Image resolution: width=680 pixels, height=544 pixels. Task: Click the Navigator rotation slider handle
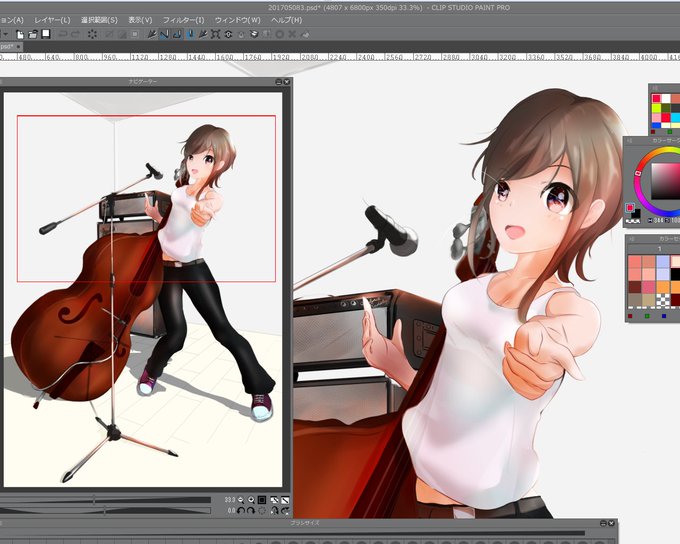tap(105, 511)
